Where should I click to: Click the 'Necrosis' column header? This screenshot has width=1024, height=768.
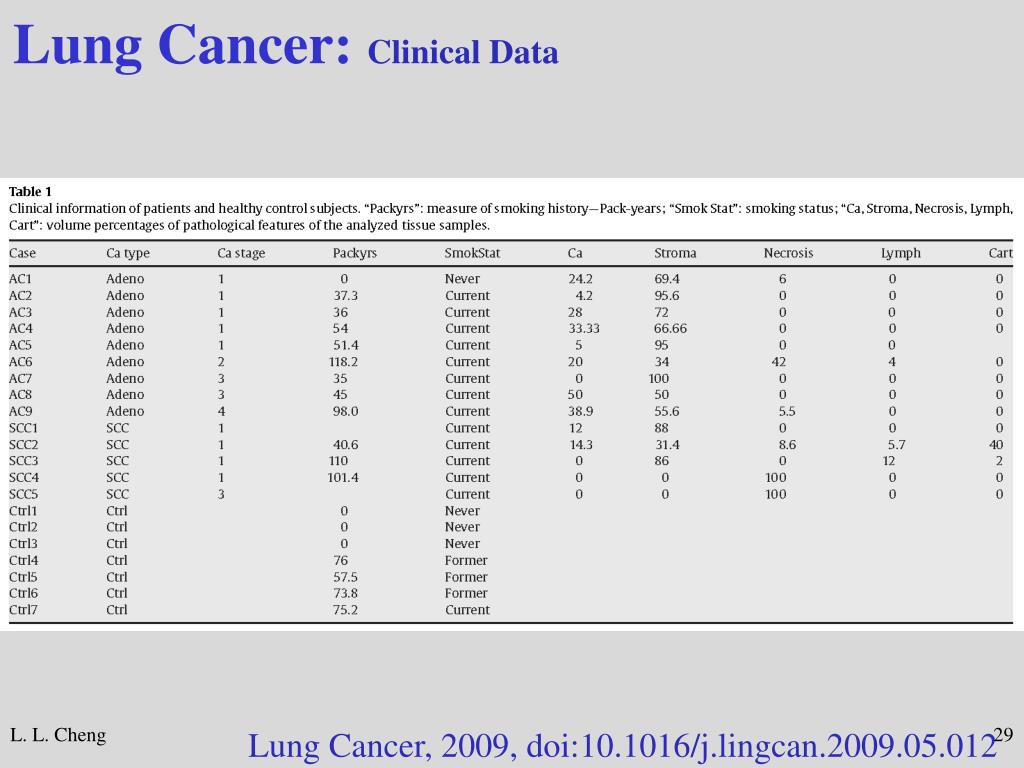pos(788,253)
